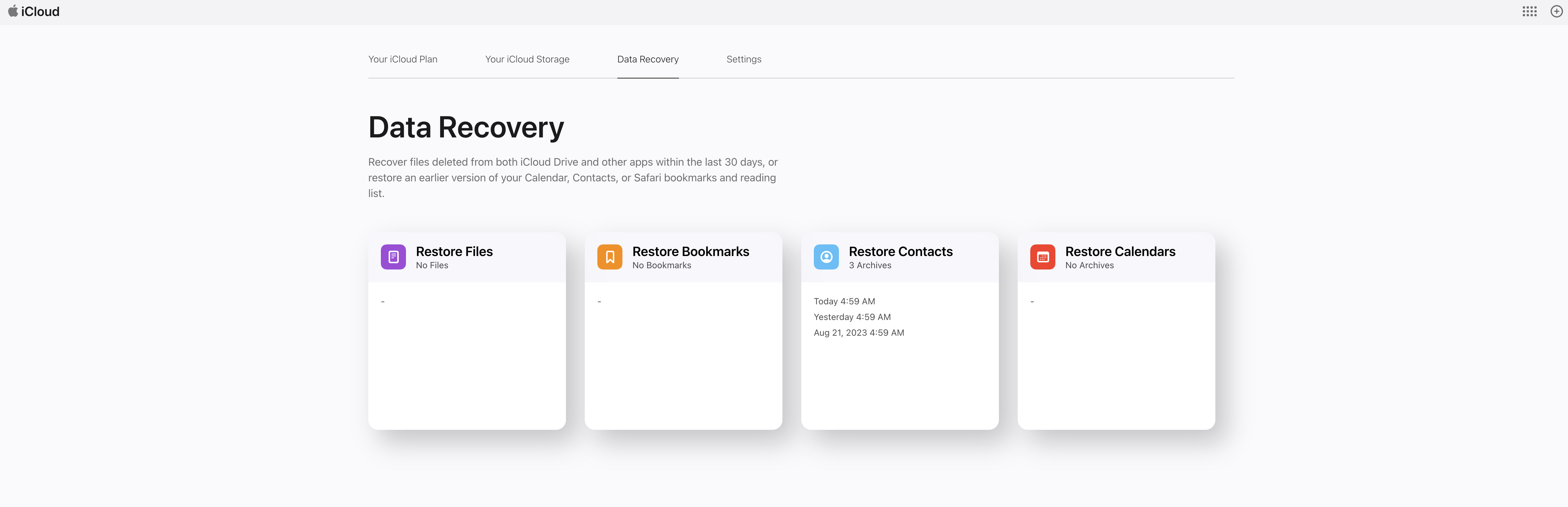Viewport: 1568px width, 507px height.
Task: Select the Data Recovery tab
Action: [x=648, y=59]
